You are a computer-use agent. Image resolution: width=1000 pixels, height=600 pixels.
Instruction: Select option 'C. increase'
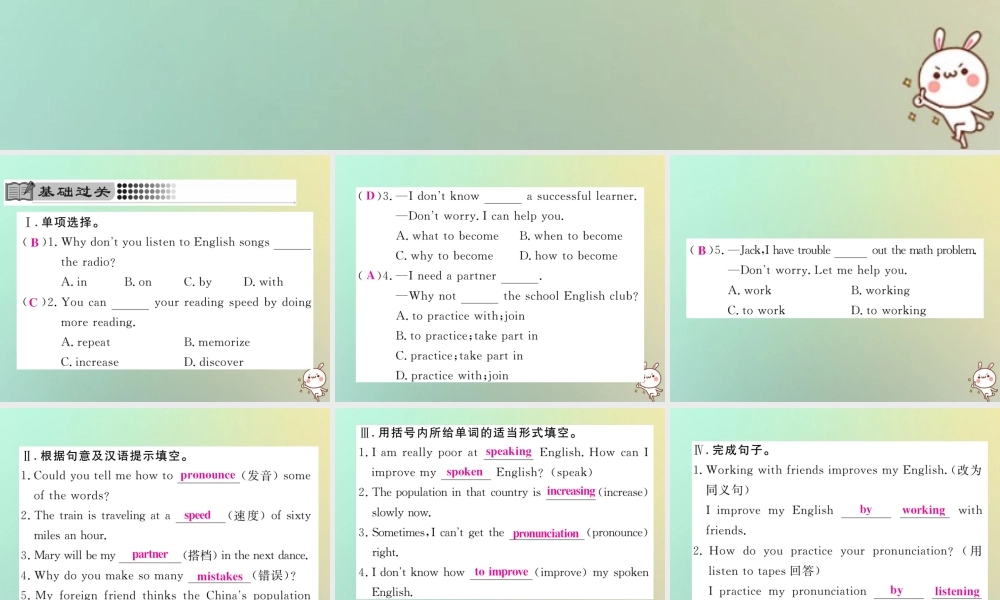(x=90, y=362)
